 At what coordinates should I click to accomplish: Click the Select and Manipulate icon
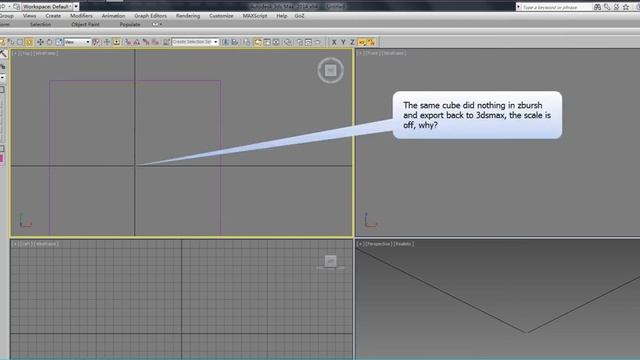[107, 42]
